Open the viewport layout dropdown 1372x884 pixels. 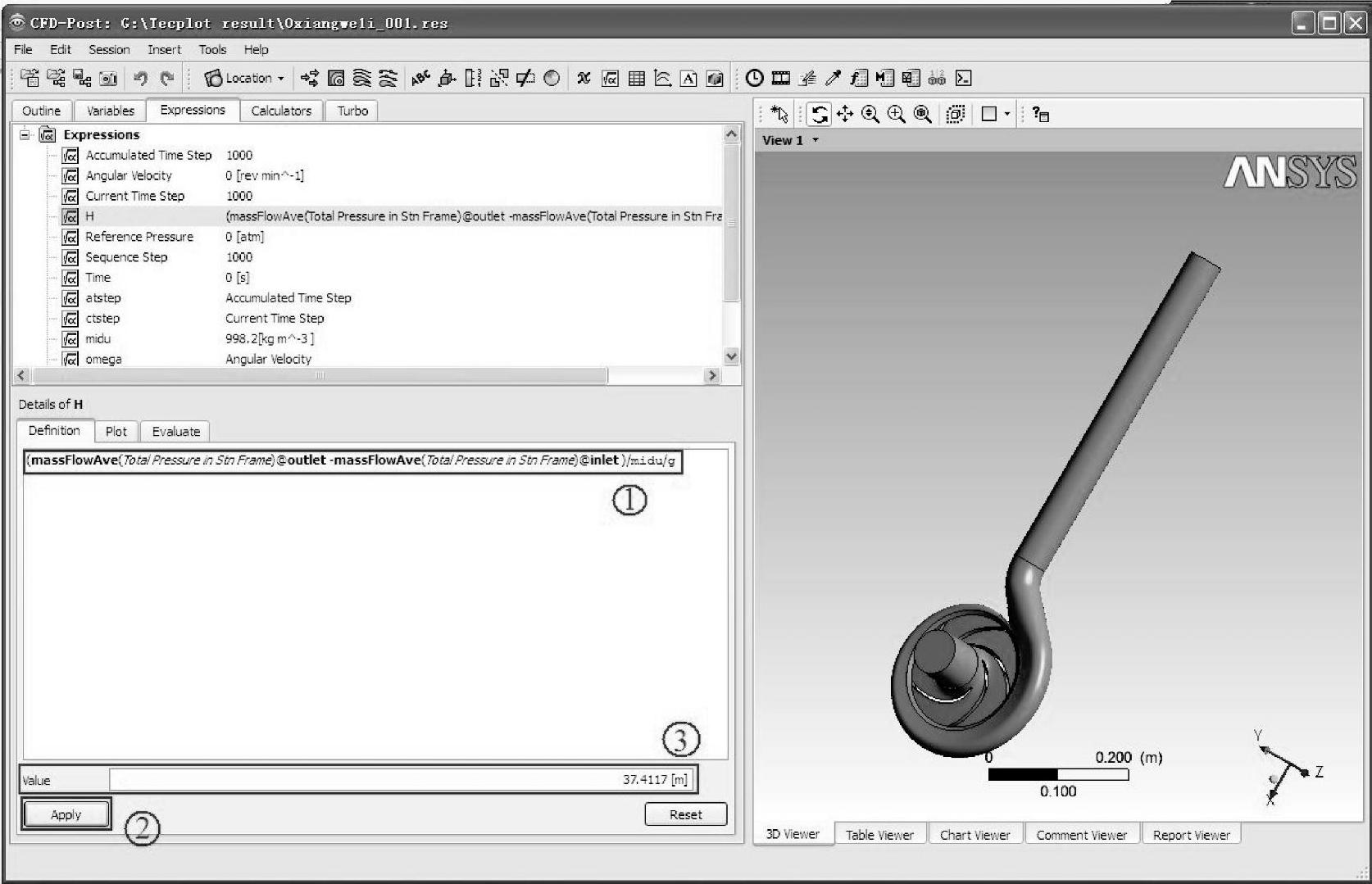[1007, 115]
